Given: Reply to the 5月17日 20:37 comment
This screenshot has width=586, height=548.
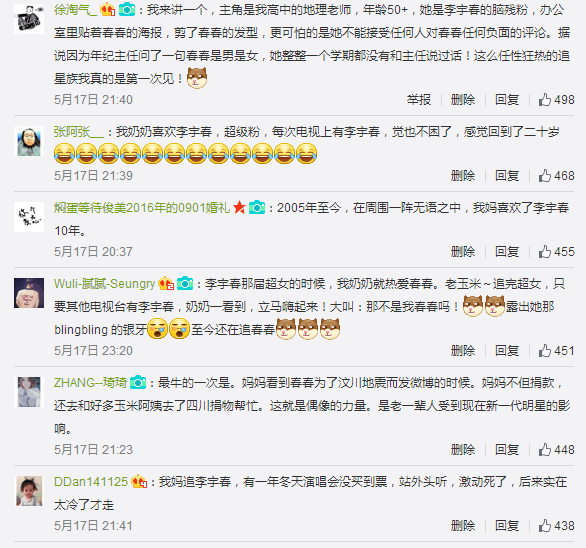Looking at the screenshot, I should tap(507, 252).
